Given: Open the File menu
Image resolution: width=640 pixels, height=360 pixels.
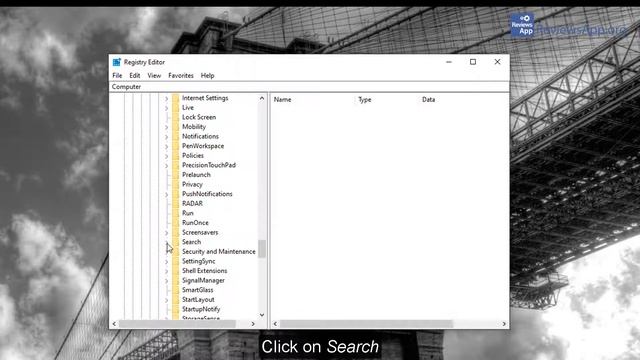Looking at the screenshot, I should click(x=117, y=76).
